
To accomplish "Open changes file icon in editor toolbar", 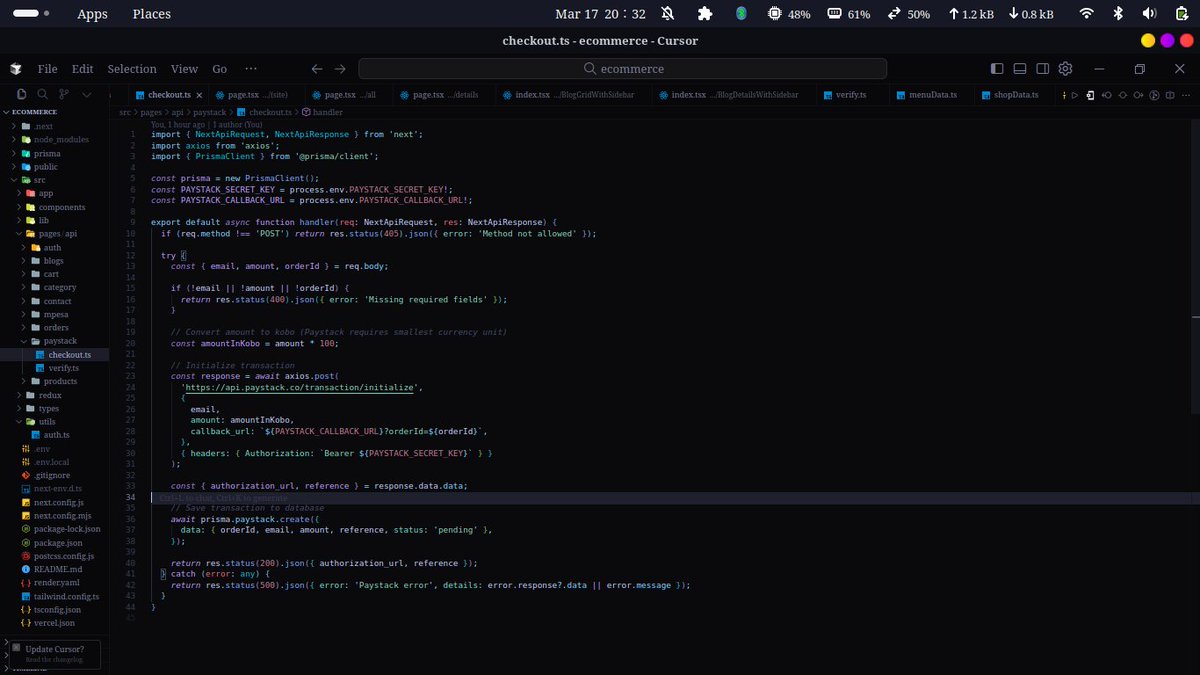I will click(x=1091, y=95).
